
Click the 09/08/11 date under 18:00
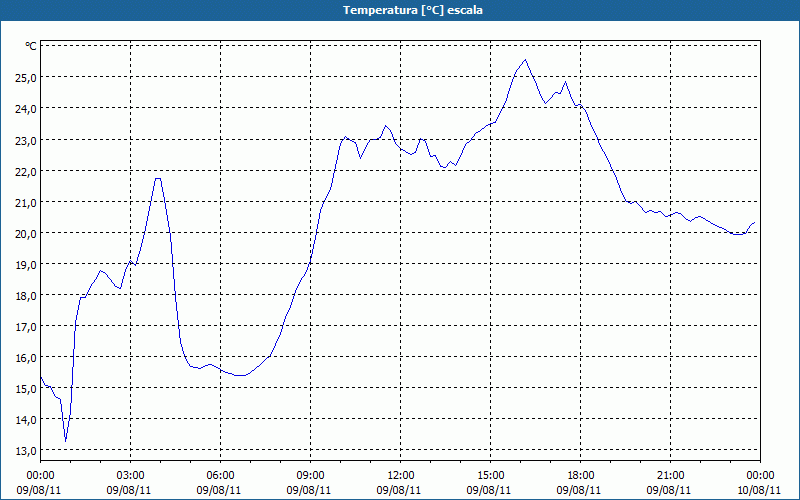point(581,490)
